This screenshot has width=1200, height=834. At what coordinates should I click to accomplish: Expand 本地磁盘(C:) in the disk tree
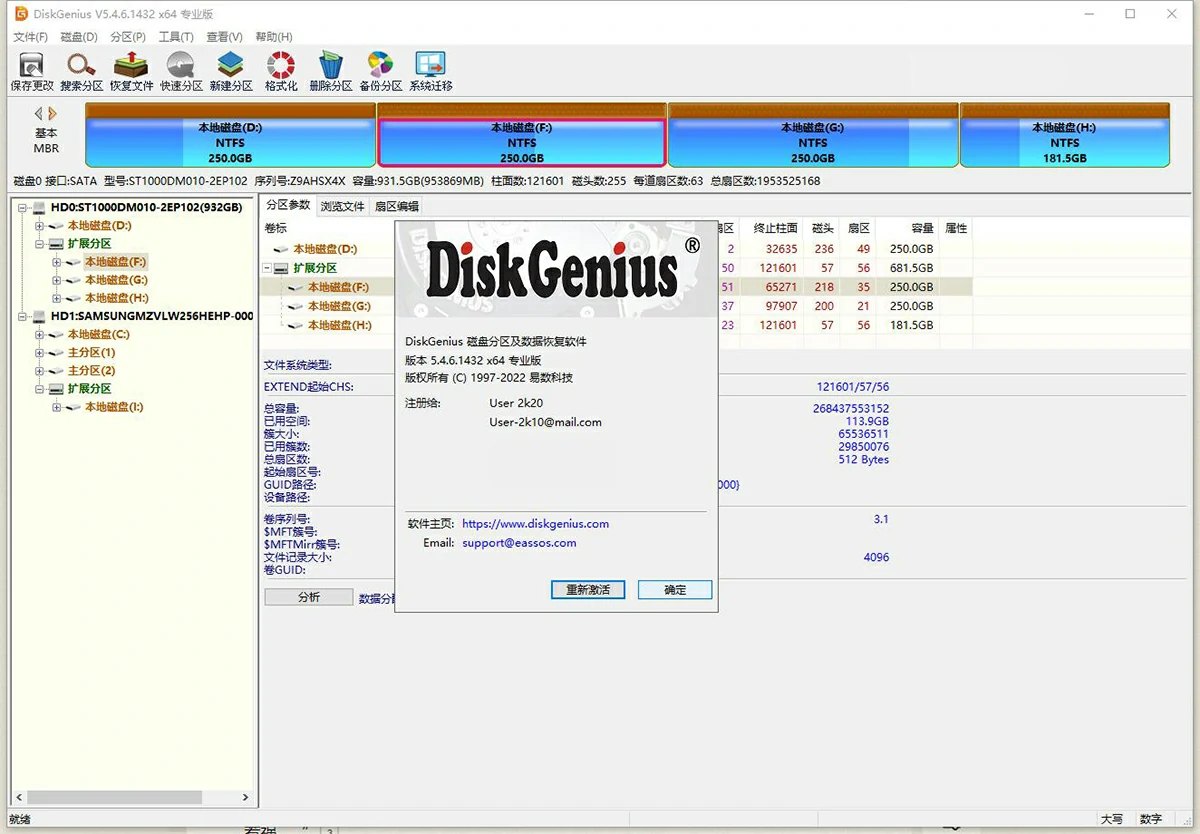(39, 334)
